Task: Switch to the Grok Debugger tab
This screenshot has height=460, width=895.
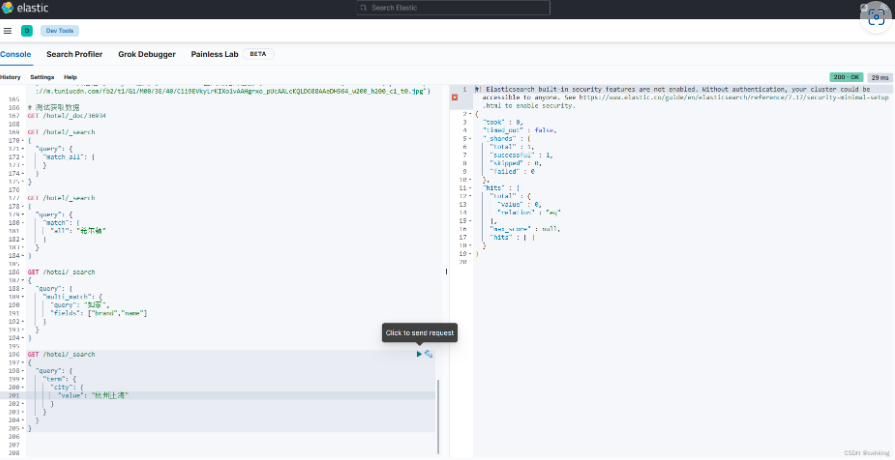Action: (x=146, y=54)
